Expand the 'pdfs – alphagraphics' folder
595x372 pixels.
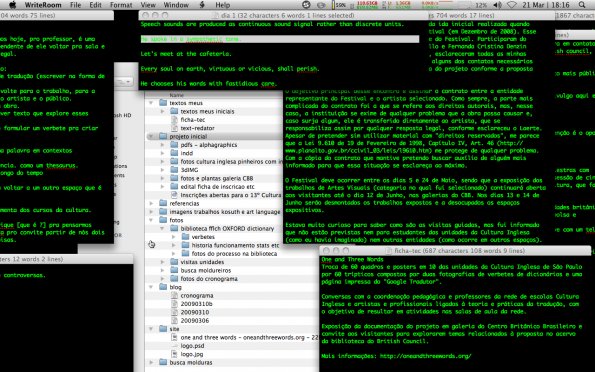click(x=162, y=145)
